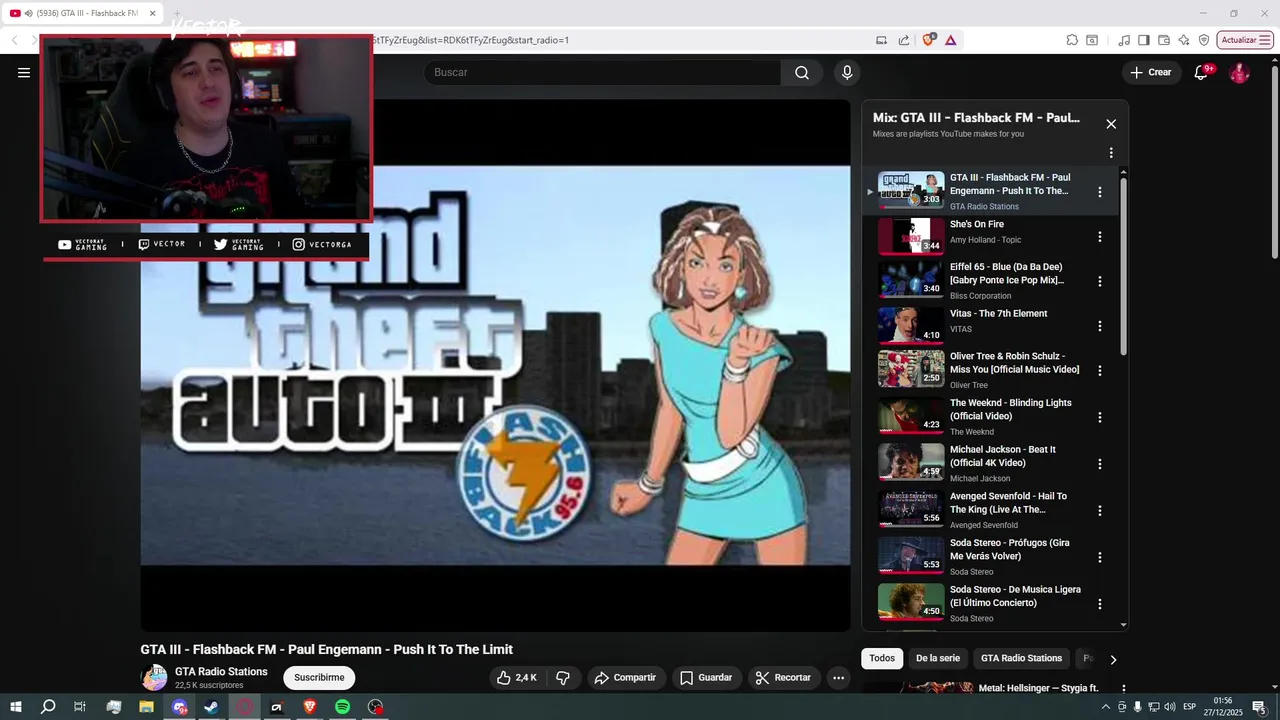Open the YouTube hamburger guide menu
This screenshot has height=720, width=1280.
[24, 72]
